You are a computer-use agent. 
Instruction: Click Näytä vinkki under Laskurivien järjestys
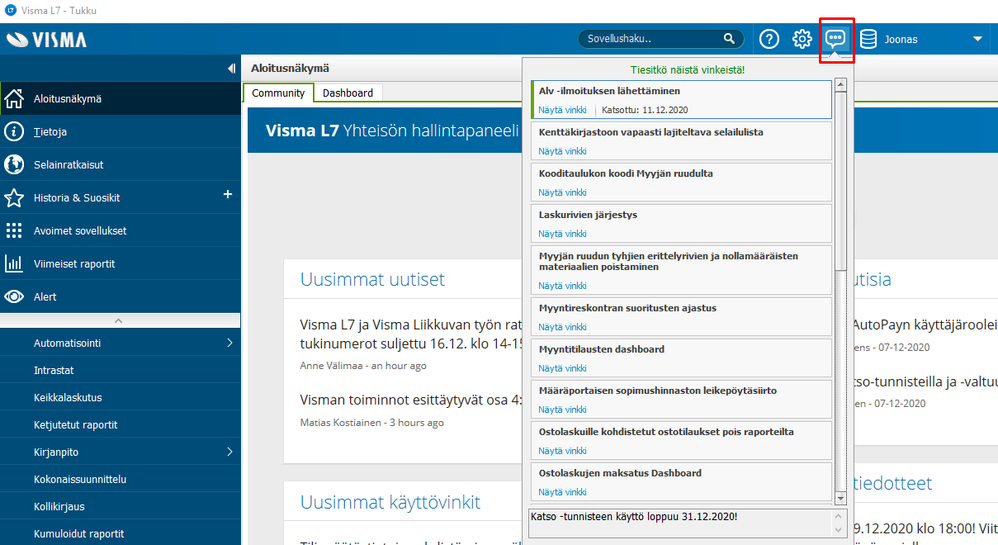(x=562, y=234)
